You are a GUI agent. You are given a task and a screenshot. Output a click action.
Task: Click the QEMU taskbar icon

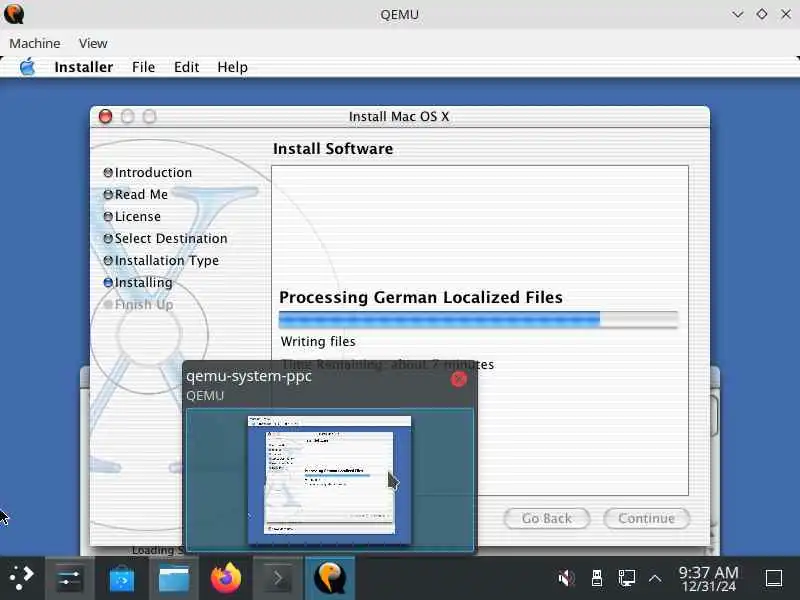pos(330,578)
